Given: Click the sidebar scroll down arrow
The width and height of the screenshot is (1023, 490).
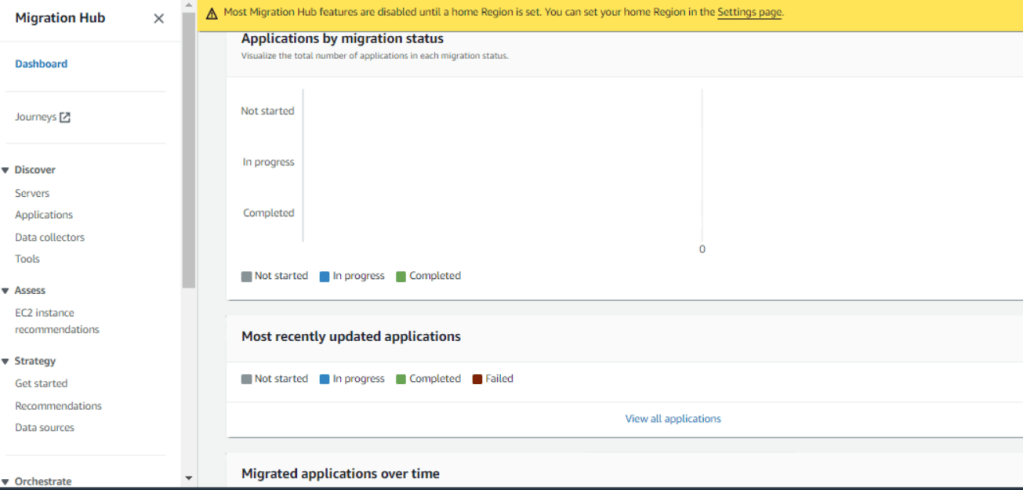Looking at the screenshot, I should click(x=189, y=479).
